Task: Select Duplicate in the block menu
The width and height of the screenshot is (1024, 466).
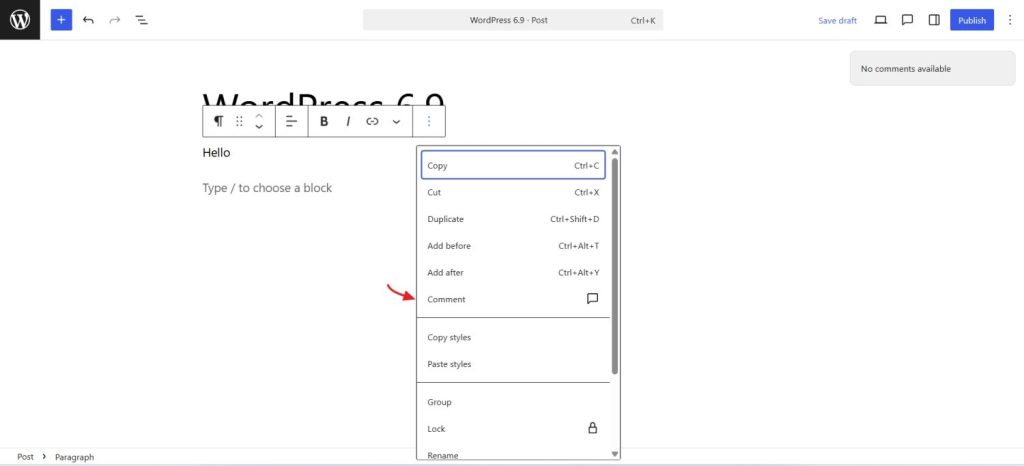Action: point(513,219)
